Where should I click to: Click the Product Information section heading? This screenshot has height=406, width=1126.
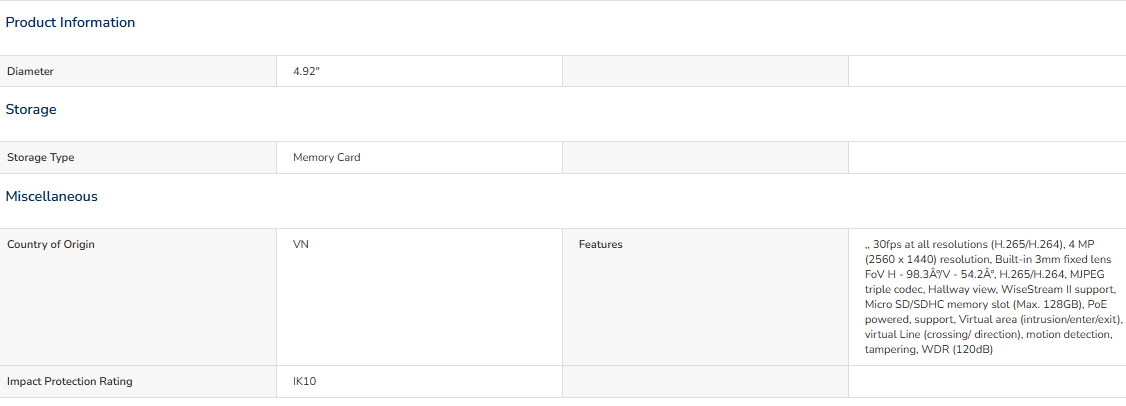[x=70, y=23]
